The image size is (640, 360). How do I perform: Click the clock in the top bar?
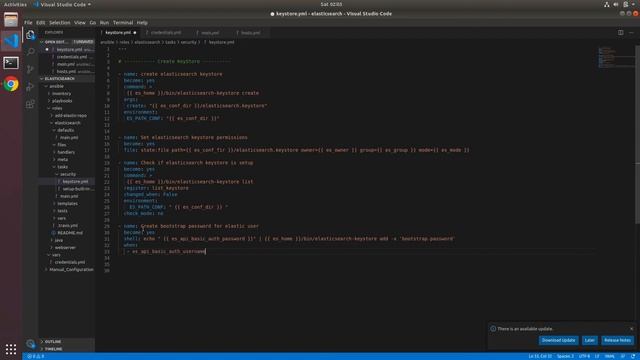point(331,4)
